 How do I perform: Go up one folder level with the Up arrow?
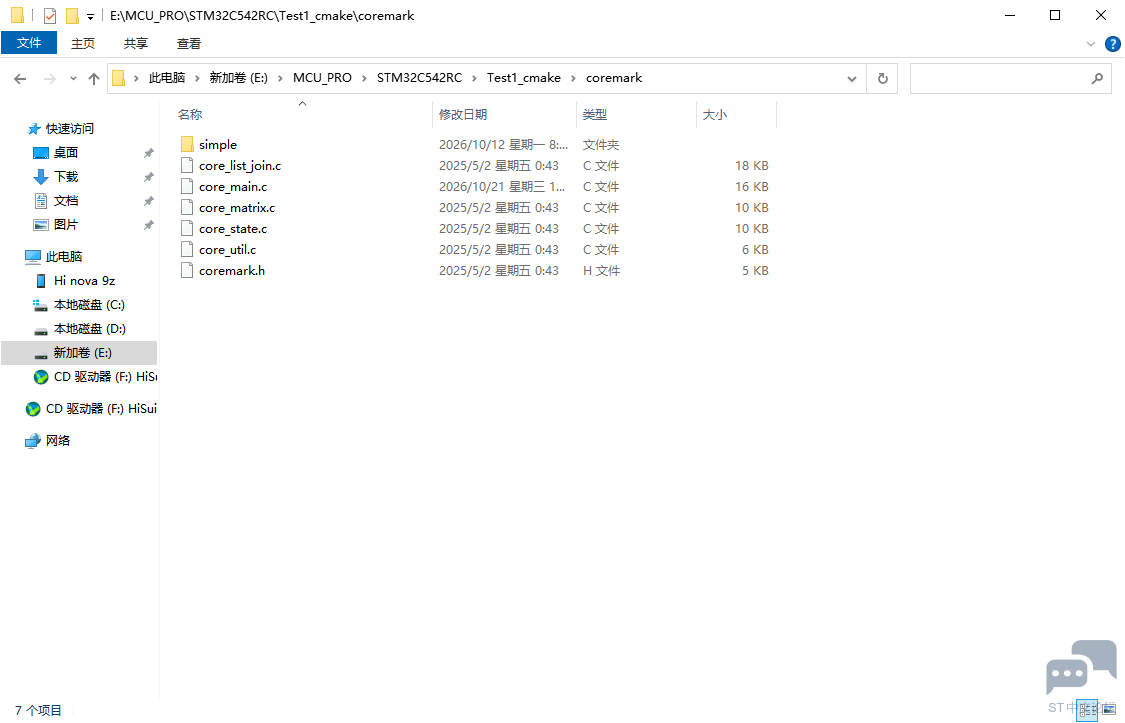[94, 79]
